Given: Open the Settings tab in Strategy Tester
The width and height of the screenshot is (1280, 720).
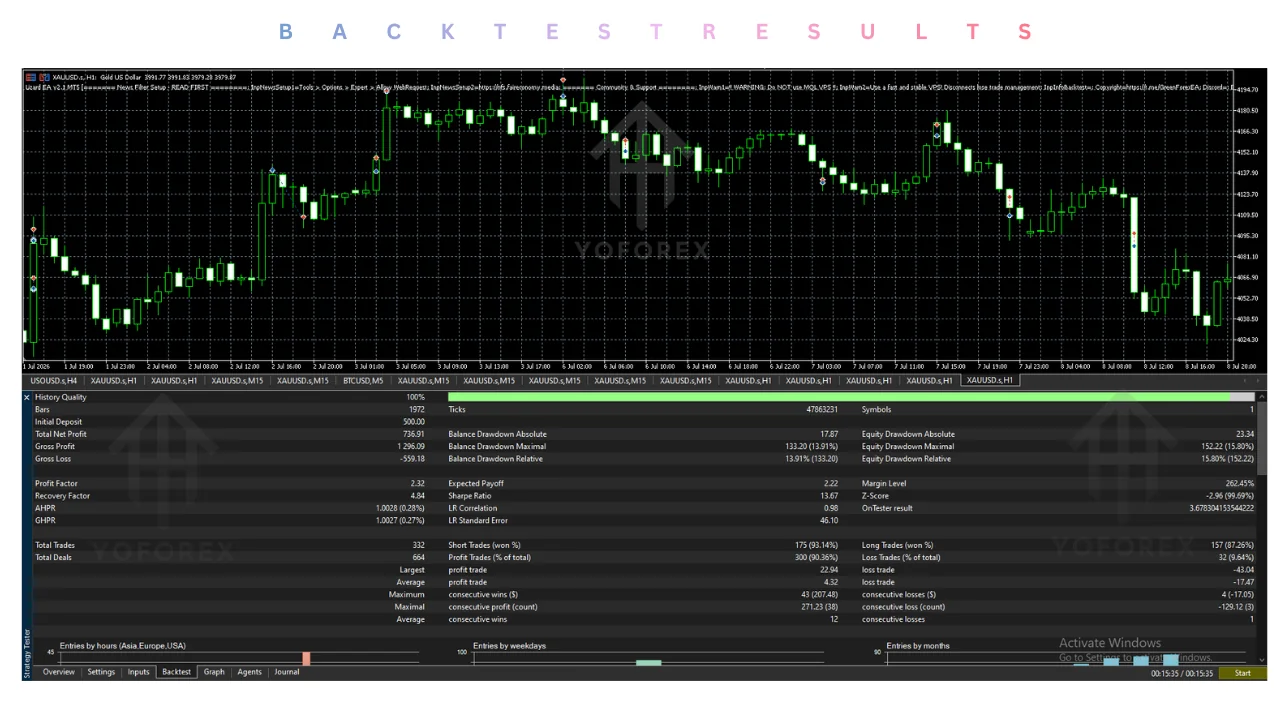Looking at the screenshot, I should point(101,672).
